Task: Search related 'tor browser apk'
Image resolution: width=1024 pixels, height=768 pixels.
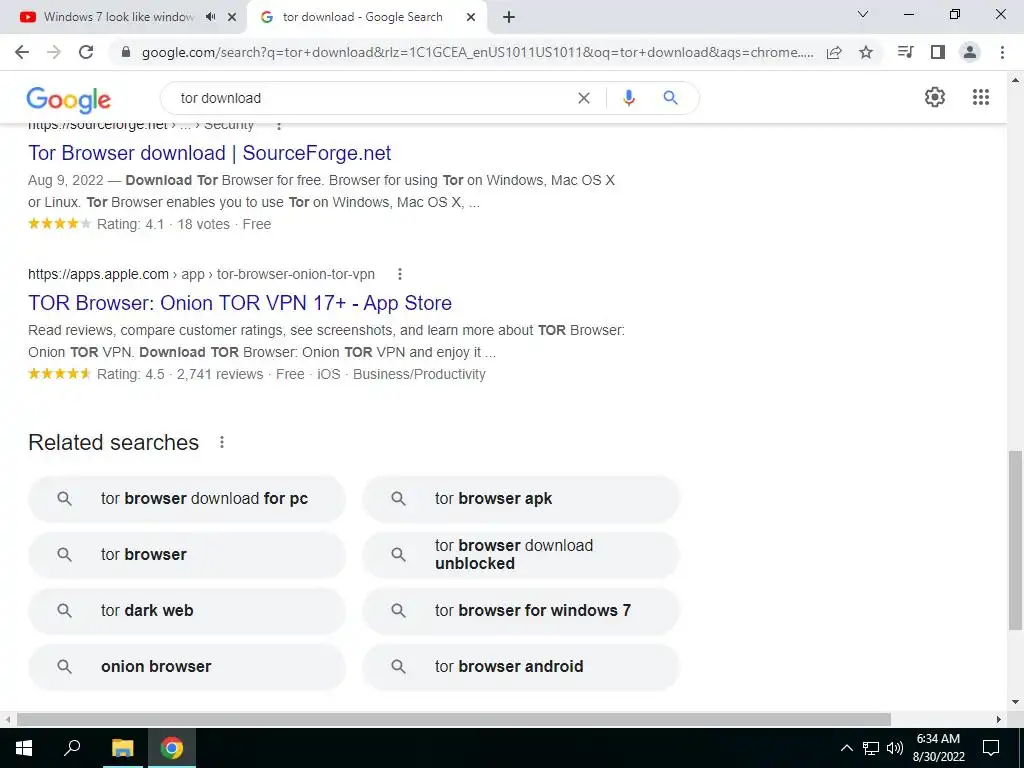Action: click(521, 498)
